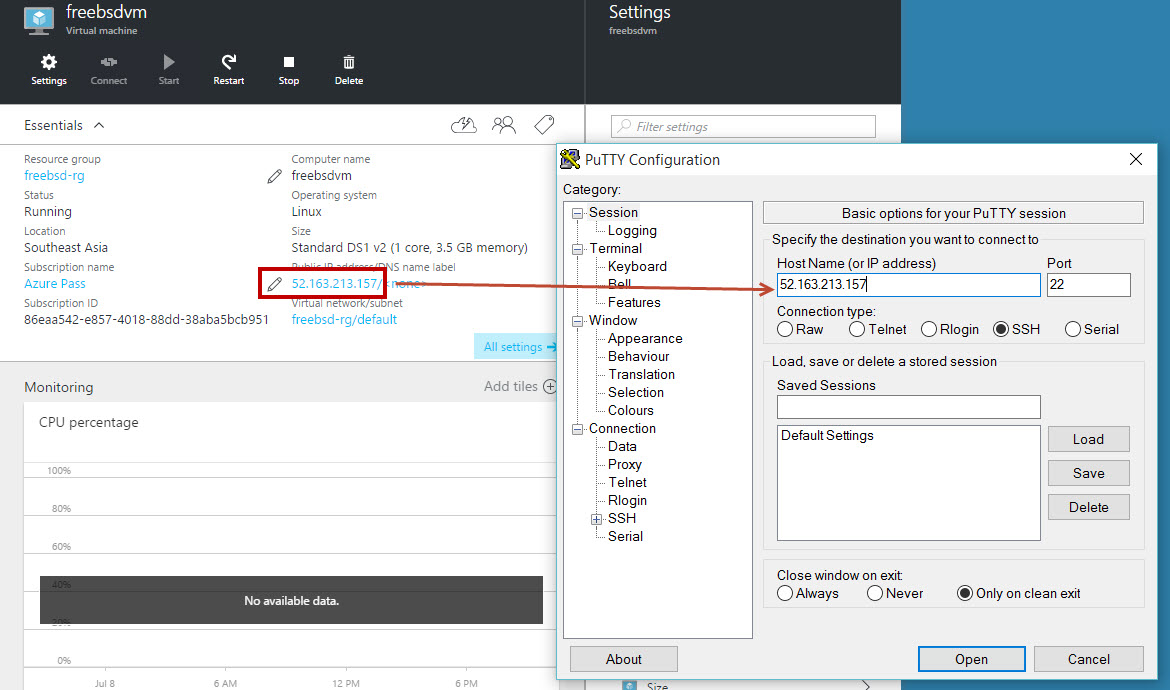Set close window on exit to Never
This screenshot has width=1170, height=690.
click(875, 593)
